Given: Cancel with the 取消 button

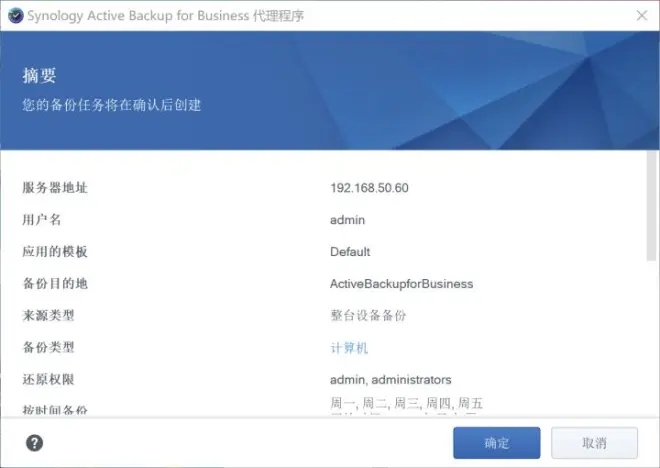Looking at the screenshot, I should coord(594,443).
